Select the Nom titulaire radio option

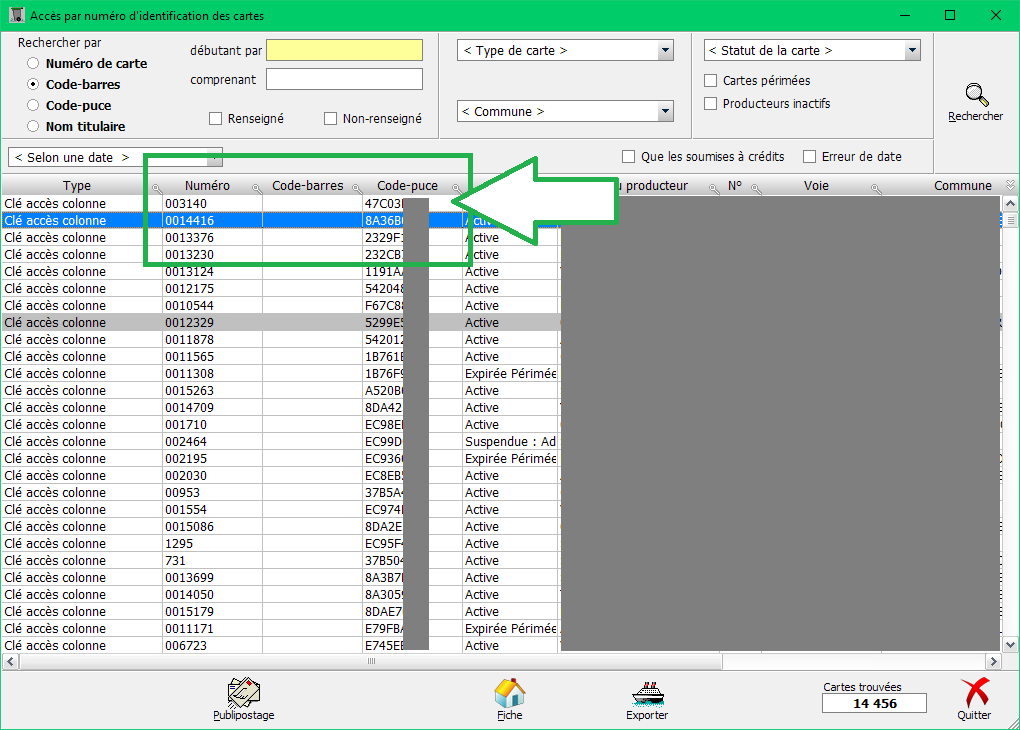pos(34,127)
